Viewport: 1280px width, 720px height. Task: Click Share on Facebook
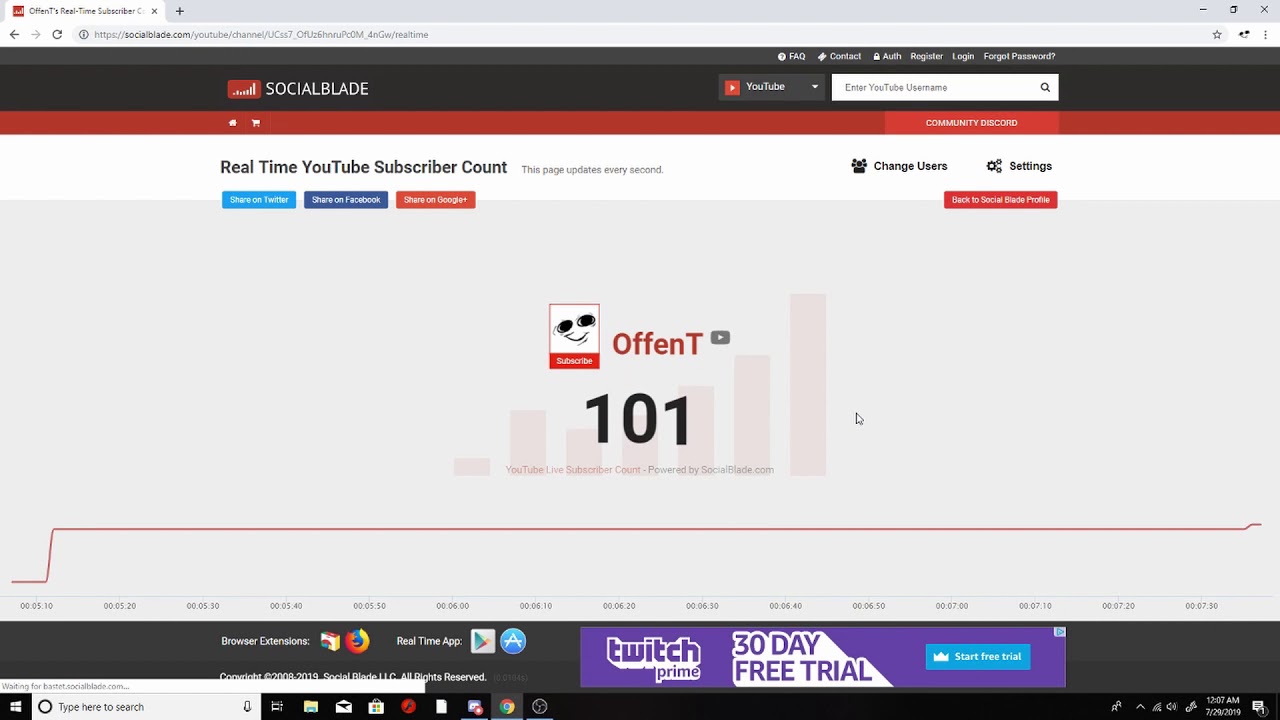click(346, 200)
